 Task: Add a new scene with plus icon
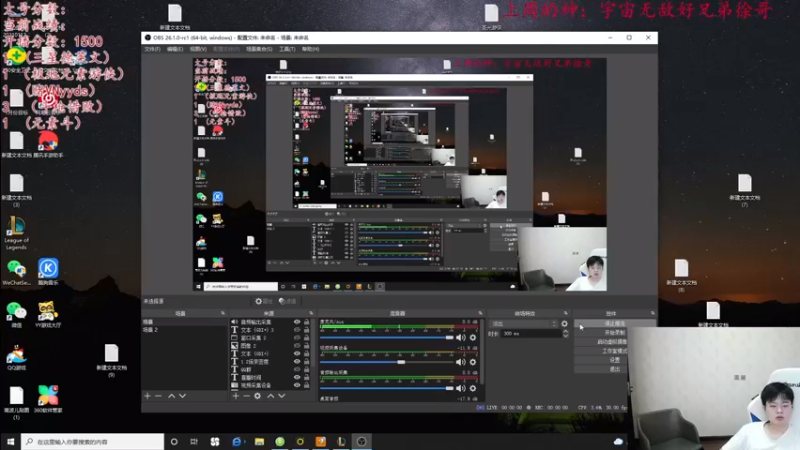pyautogui.click(x=147, y=396)
